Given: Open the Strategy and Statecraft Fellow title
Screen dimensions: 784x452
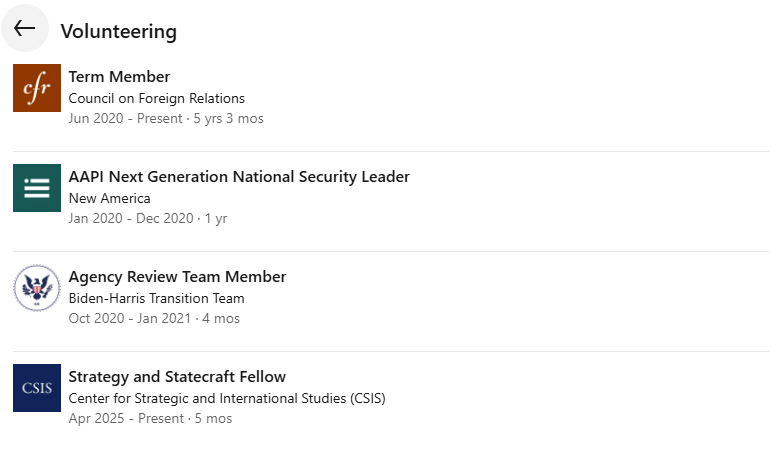Looking at the screenshot, I should [177, 377].
